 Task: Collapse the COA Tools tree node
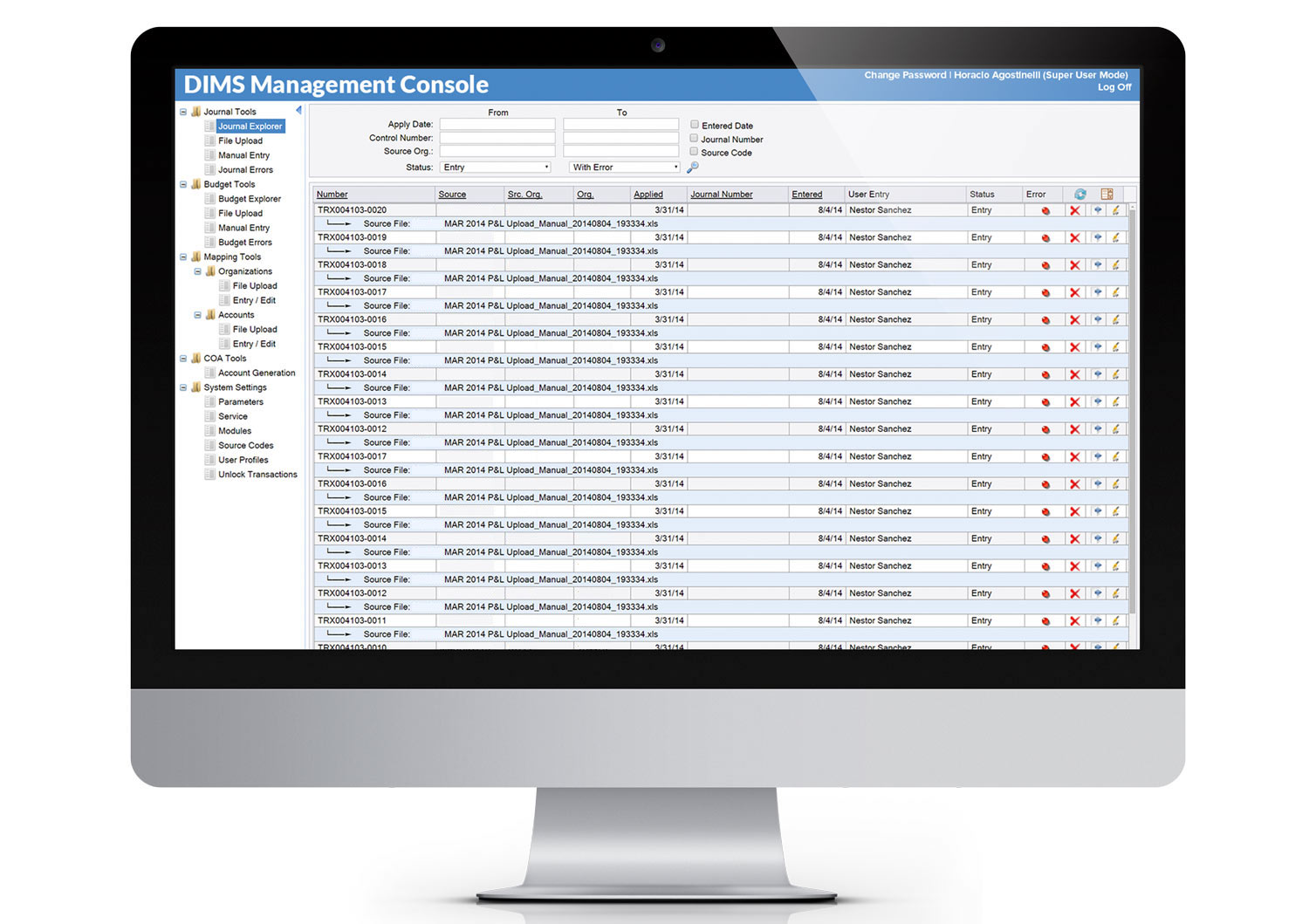183,358
